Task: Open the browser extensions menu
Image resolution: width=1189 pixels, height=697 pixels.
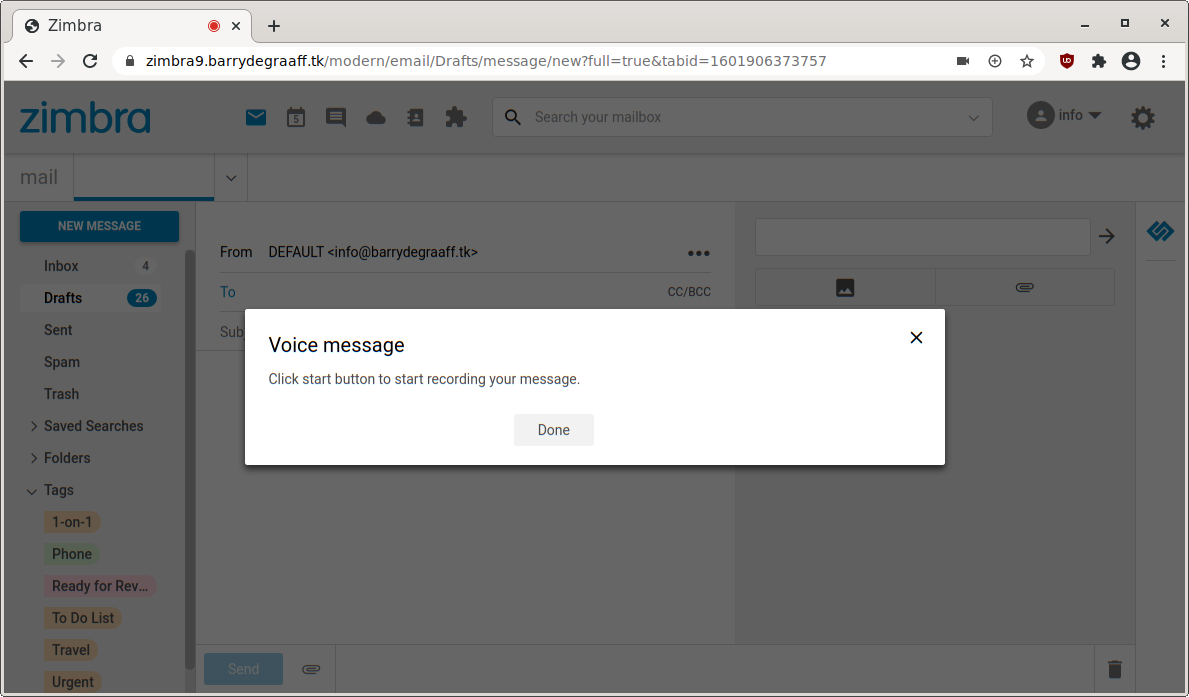Action: coord(1099,61)
